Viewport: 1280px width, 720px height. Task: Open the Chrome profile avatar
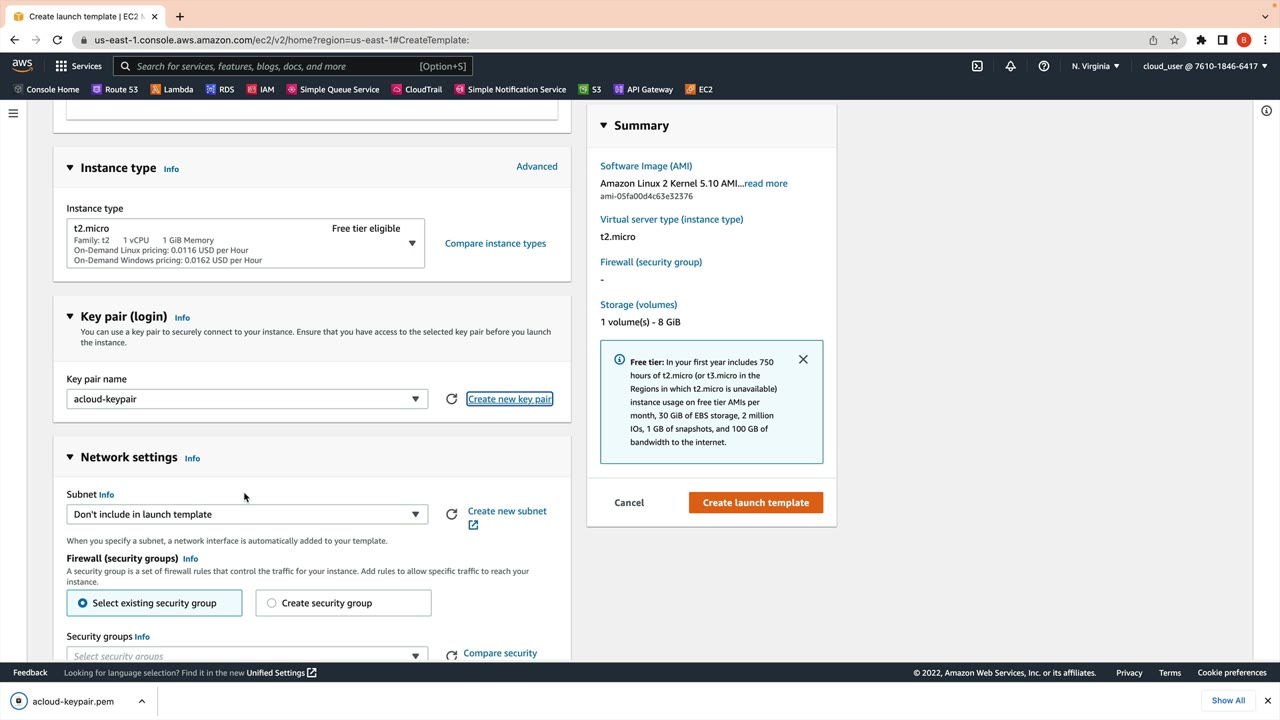pyautogui.click(x=1244, y=40)
